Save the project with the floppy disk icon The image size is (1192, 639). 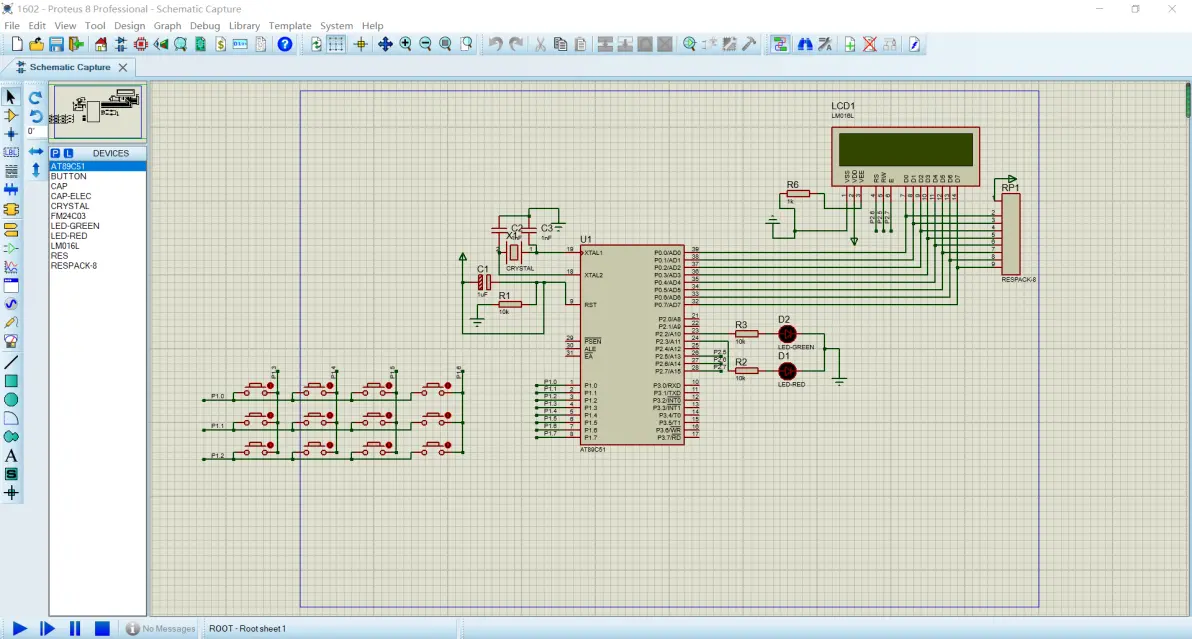click(56, 45)
